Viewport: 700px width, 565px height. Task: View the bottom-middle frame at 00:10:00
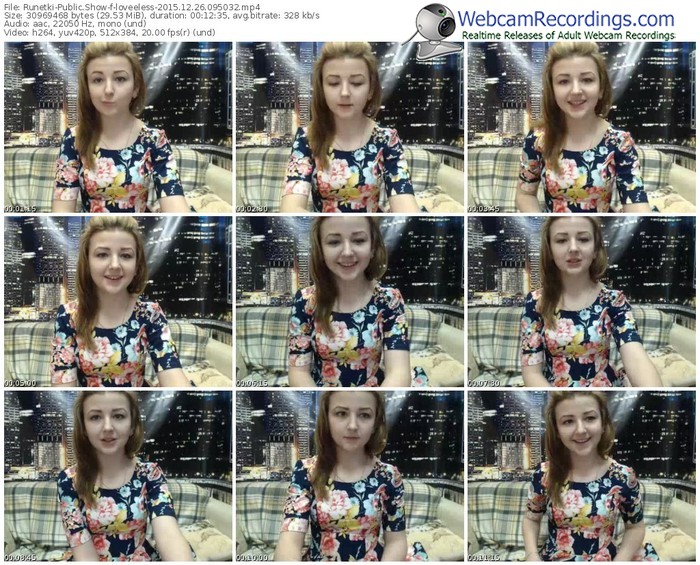point(349,475)
